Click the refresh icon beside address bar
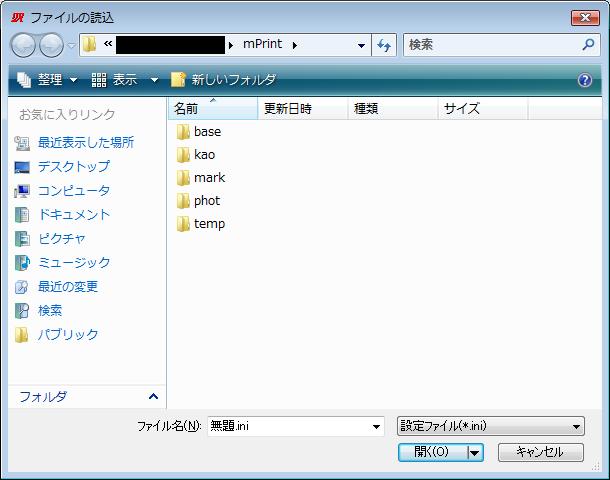The height and width of the screenshot is (480, 610). [384, 45]
